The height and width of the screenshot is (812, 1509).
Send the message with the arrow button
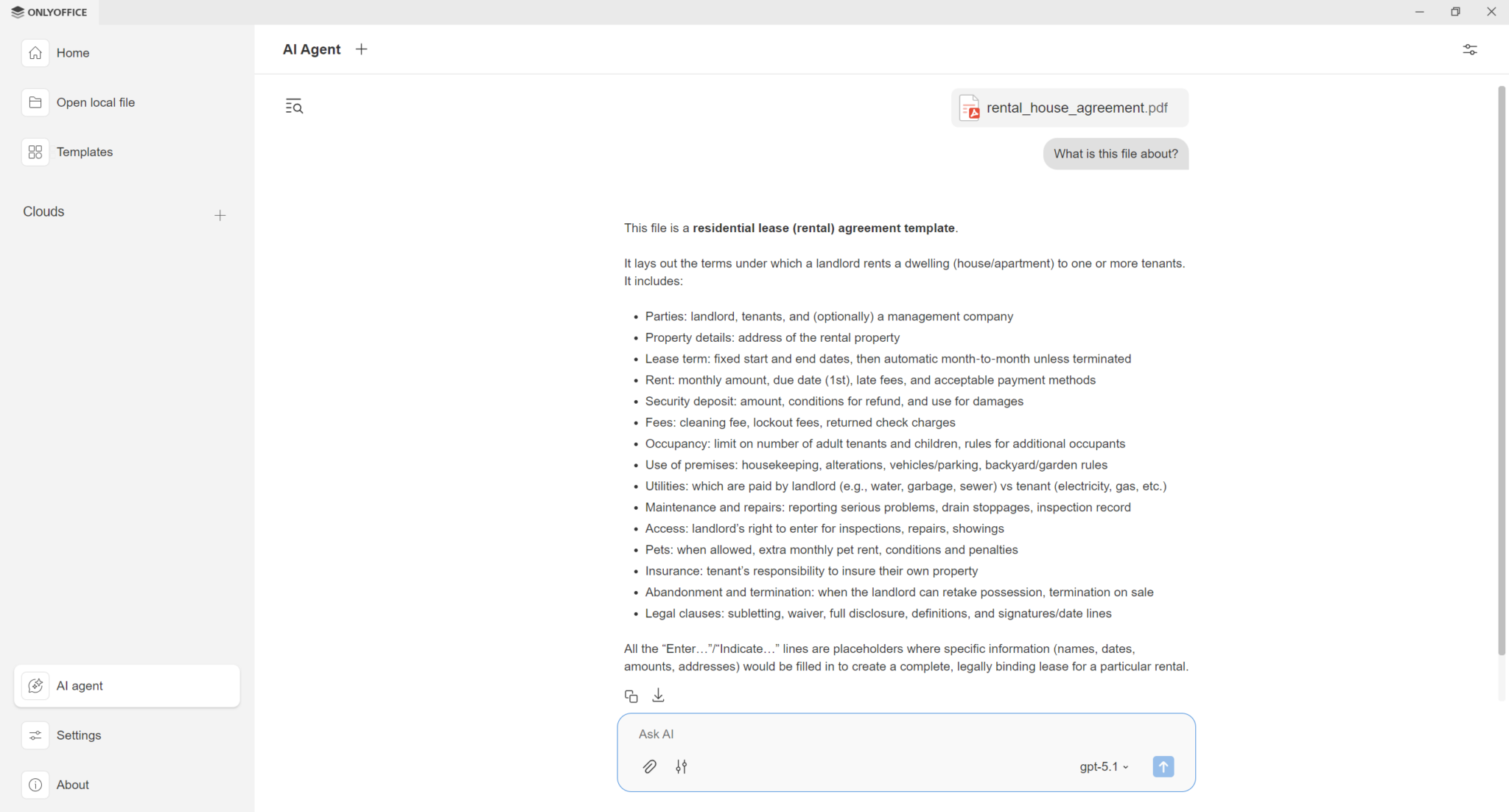point(1163,766)
